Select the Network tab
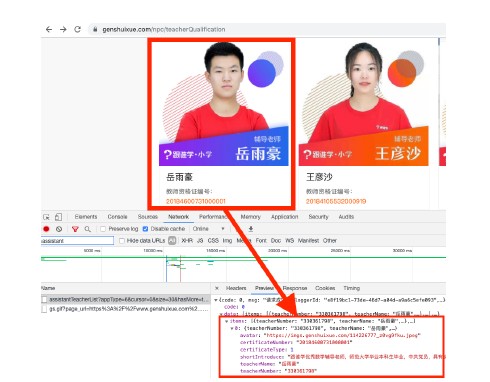 [178, 217]
